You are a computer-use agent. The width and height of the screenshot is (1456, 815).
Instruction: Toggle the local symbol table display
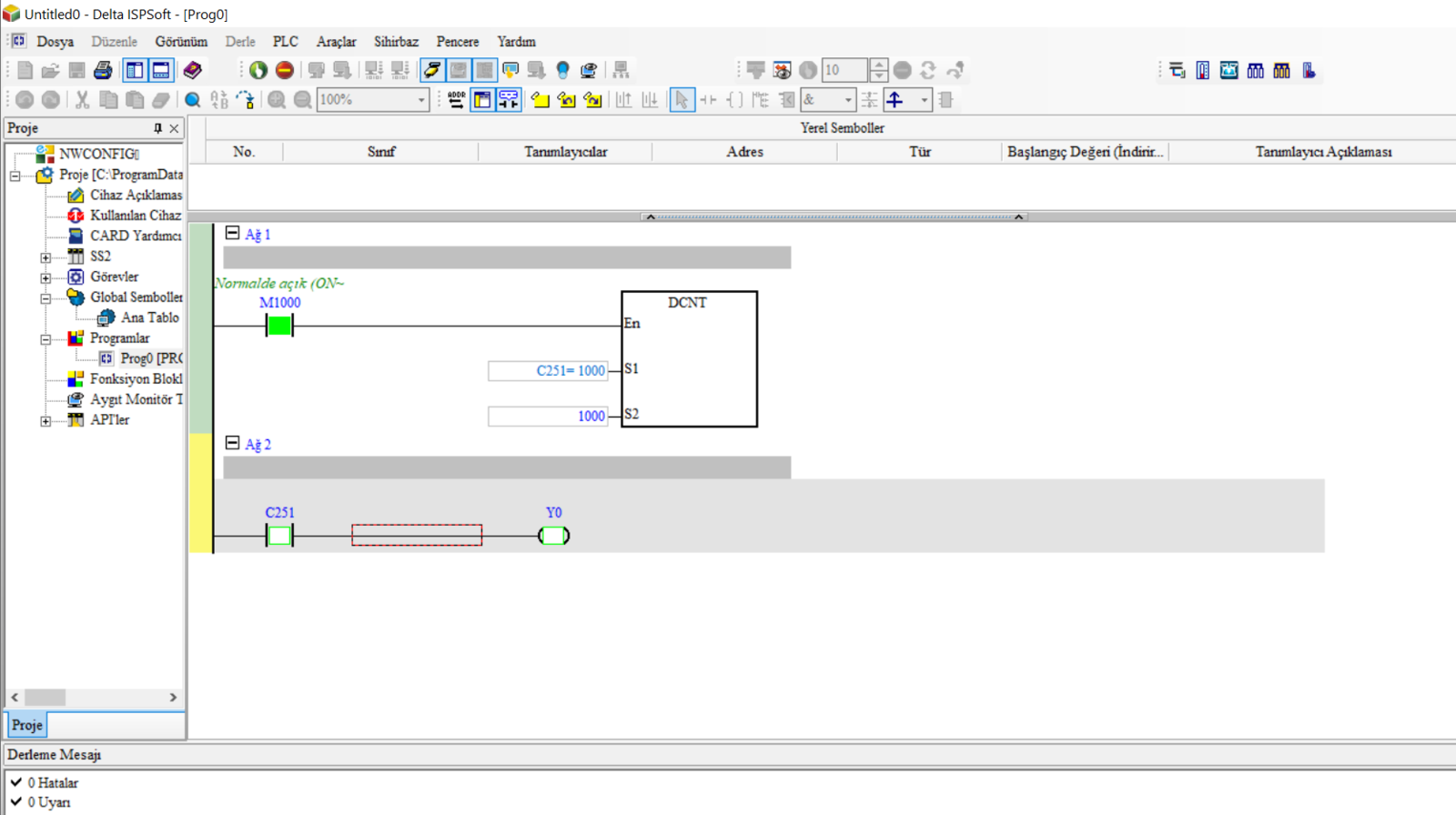tap(482, 100)
